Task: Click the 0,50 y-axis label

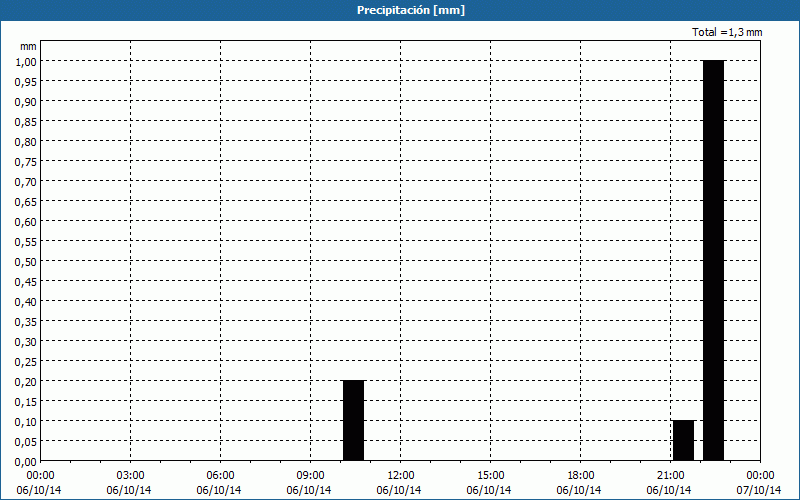Action: click(26, 261)
